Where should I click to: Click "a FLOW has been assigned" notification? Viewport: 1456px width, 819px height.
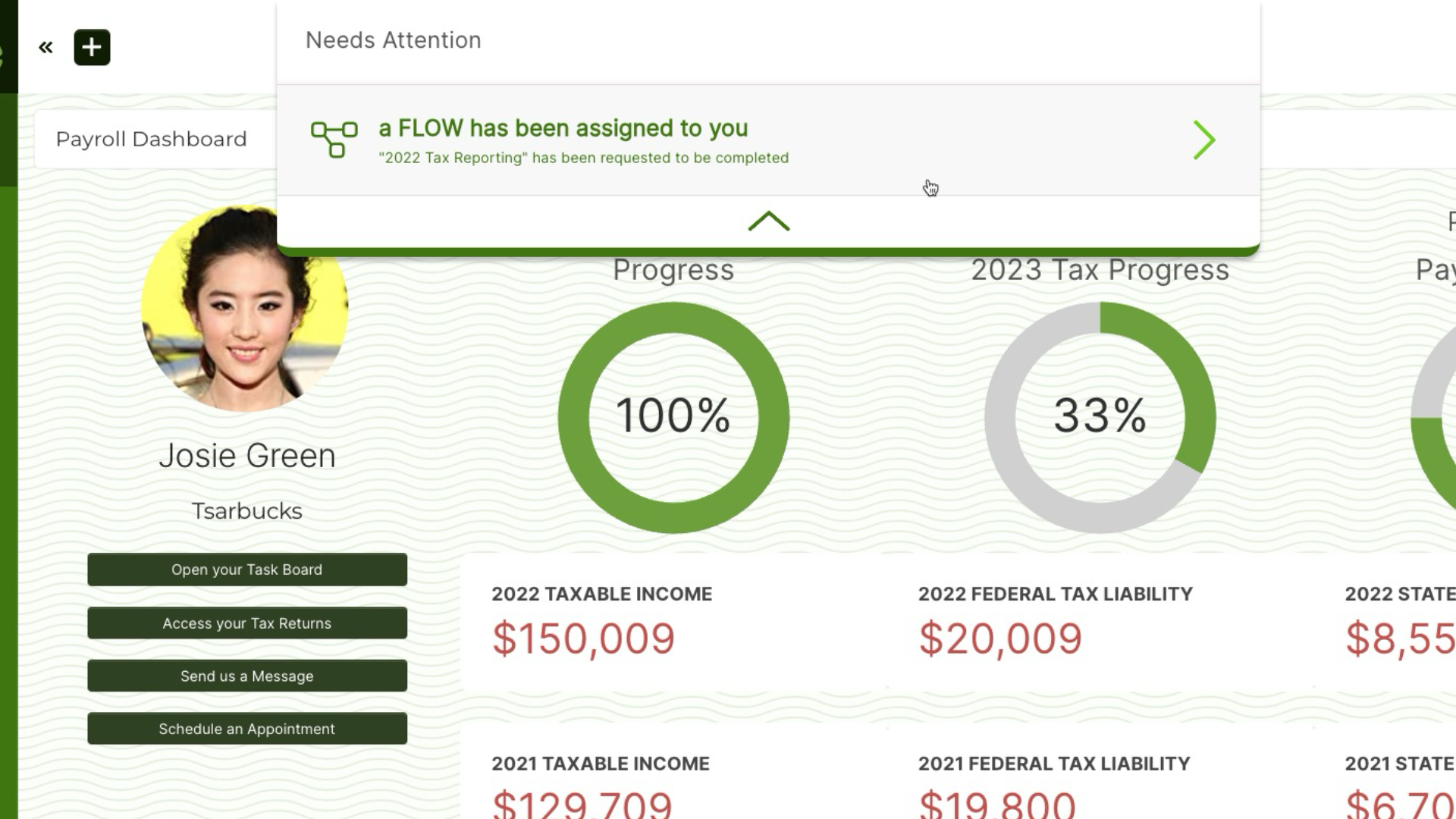[x=563, y=129]
